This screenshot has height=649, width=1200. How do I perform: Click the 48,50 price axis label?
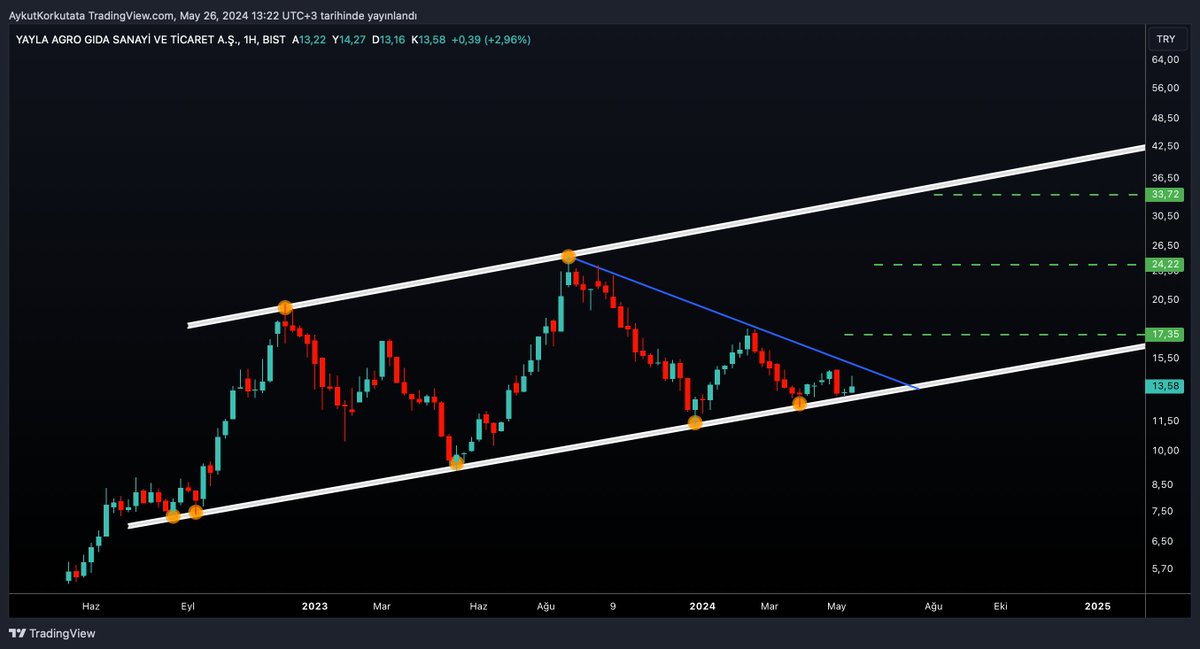point(1165,117)
